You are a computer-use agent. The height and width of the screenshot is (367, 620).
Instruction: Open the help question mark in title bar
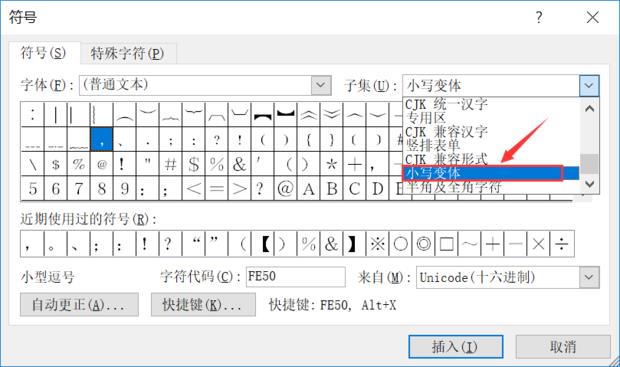tap(539, 17)
